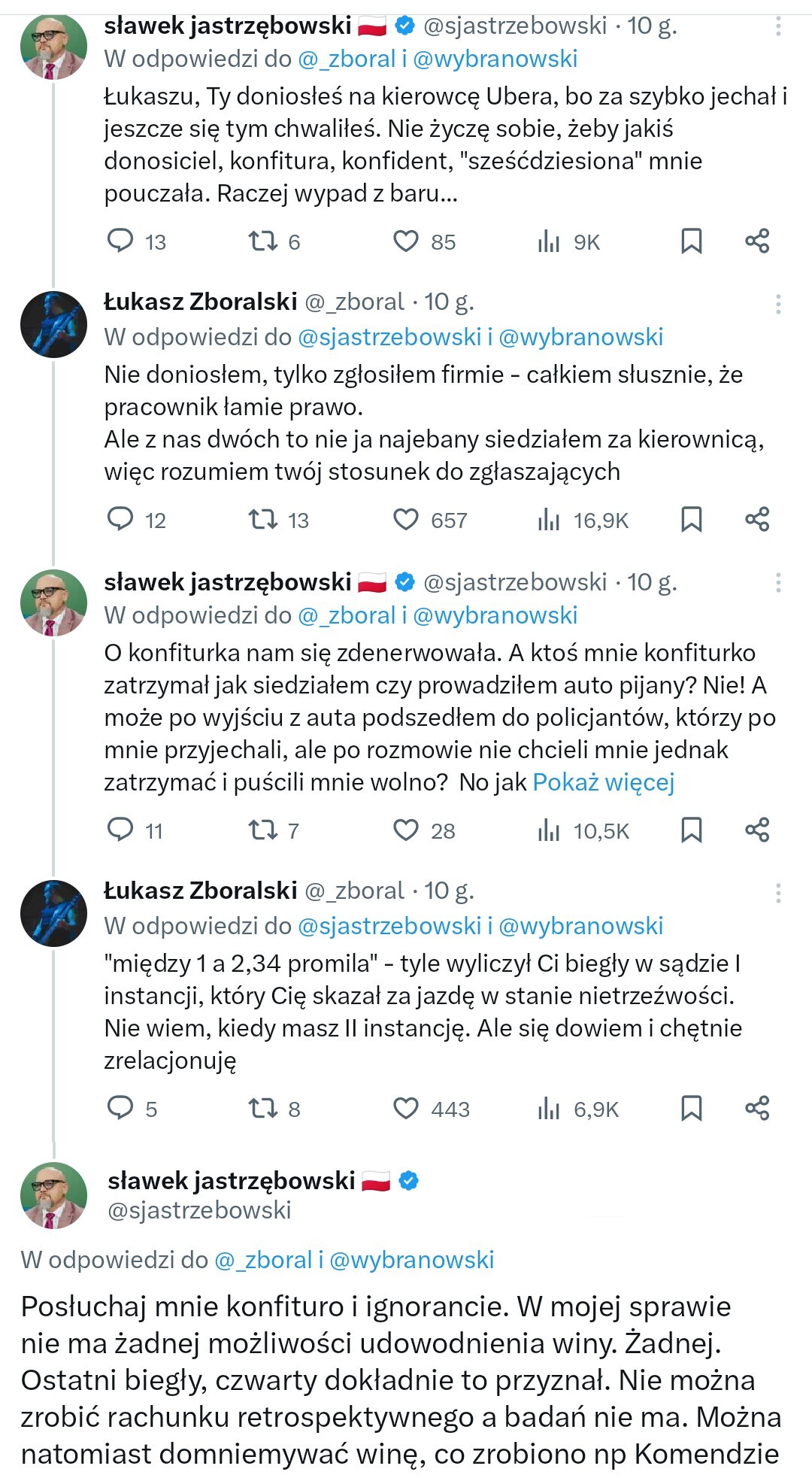Open @sjastrzebowski mention in Zboralski's first reply

point(389,337)
